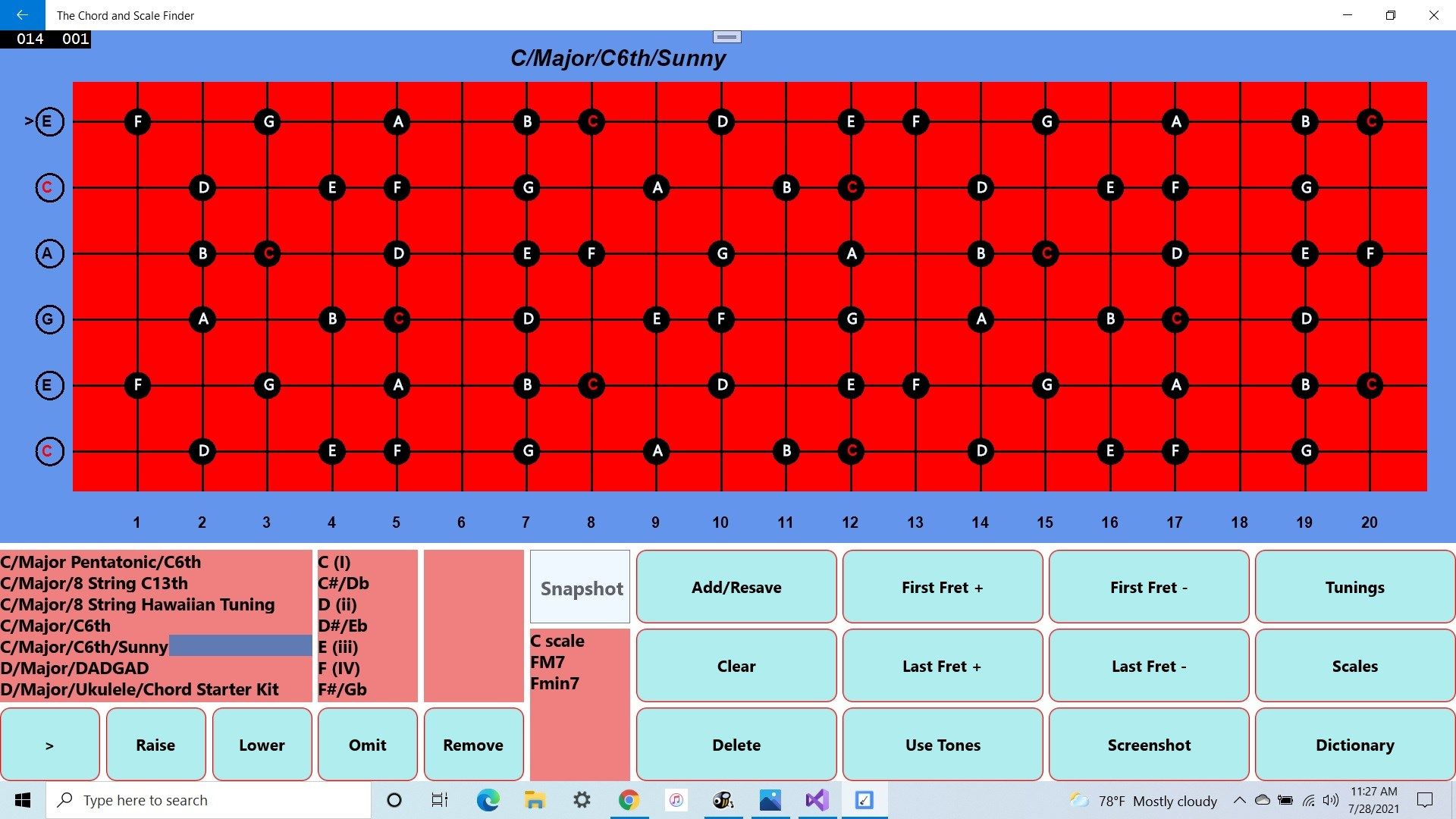Image resolution: width=1456 pixels, height=819 pixels.
Task: Click Add/Resave to save chord/scale
Action: click(736, 587)
